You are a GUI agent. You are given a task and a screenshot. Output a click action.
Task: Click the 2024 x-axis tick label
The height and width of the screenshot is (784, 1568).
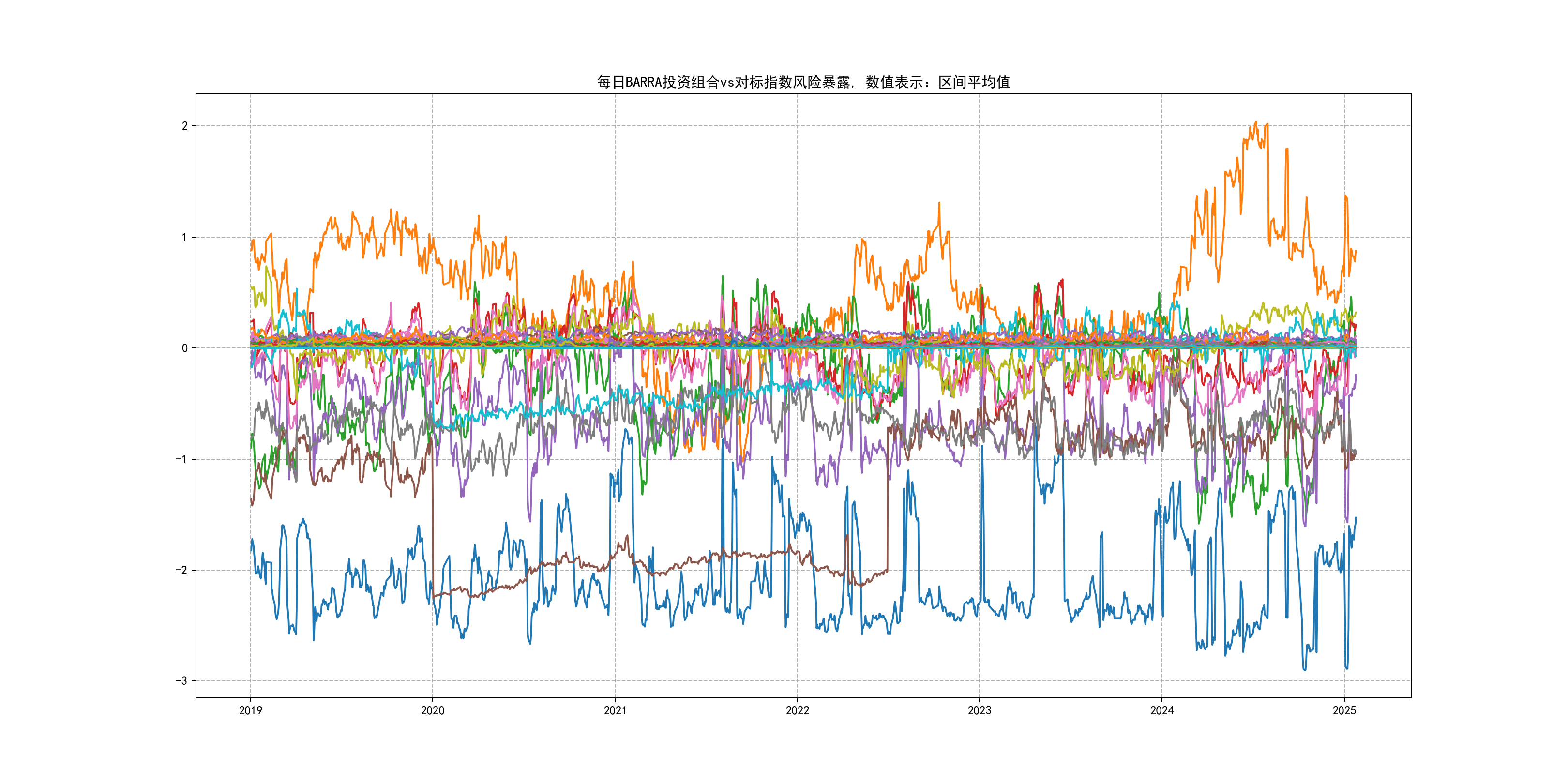[1161, 710]
